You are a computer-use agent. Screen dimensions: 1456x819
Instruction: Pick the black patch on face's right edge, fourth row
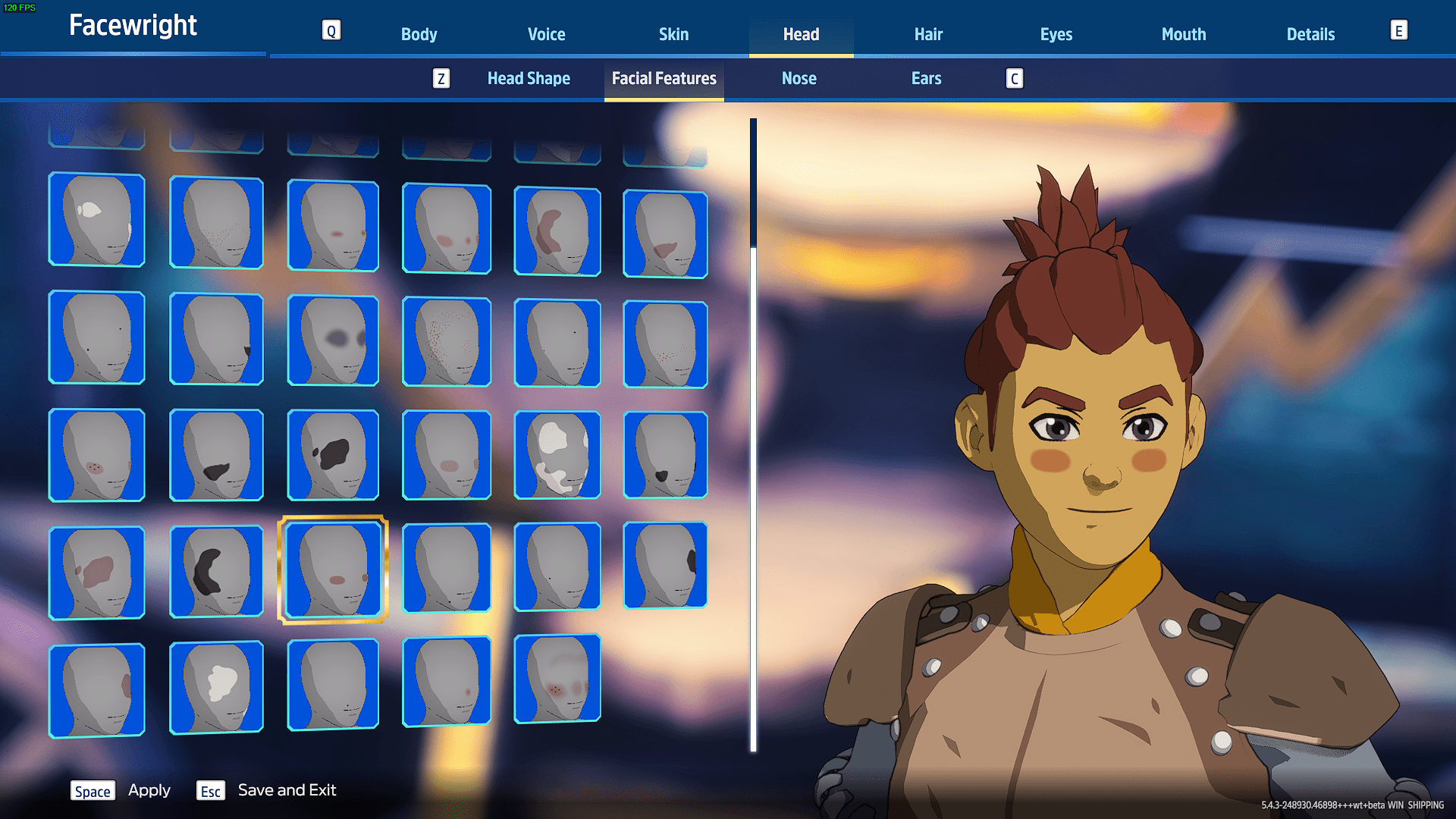click(665, 565)
